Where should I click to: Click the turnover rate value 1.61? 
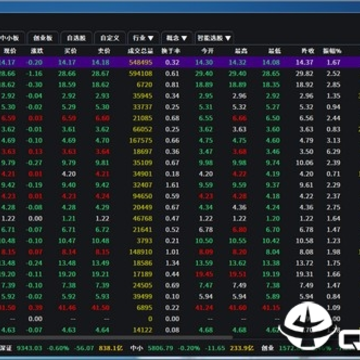click(x=172, y=185)
